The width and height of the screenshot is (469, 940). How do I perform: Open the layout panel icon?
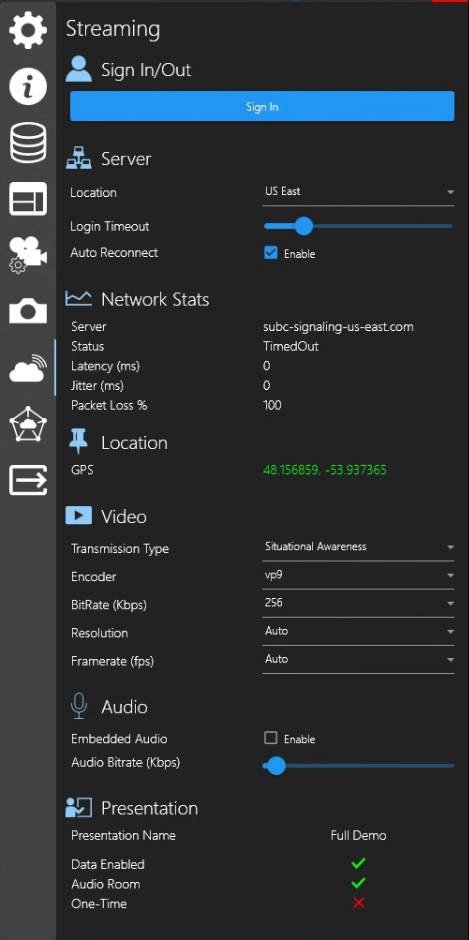pos(28,198)
